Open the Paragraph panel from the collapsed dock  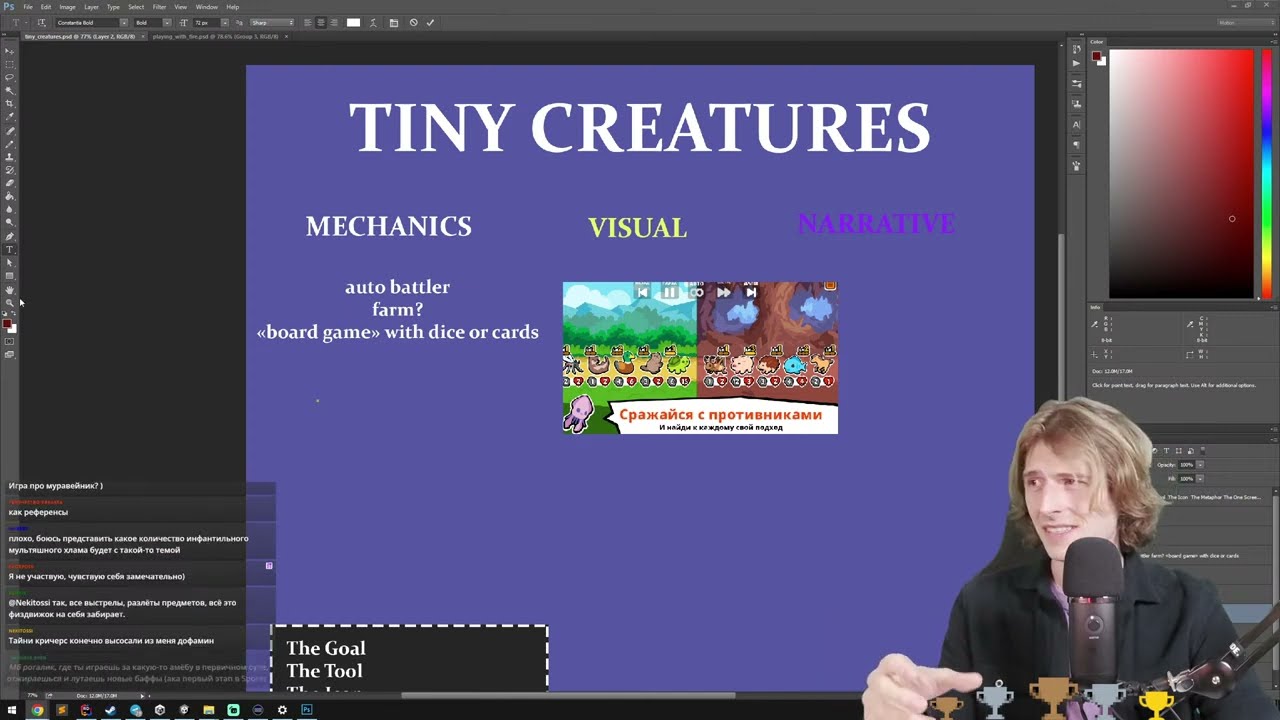1076,145
